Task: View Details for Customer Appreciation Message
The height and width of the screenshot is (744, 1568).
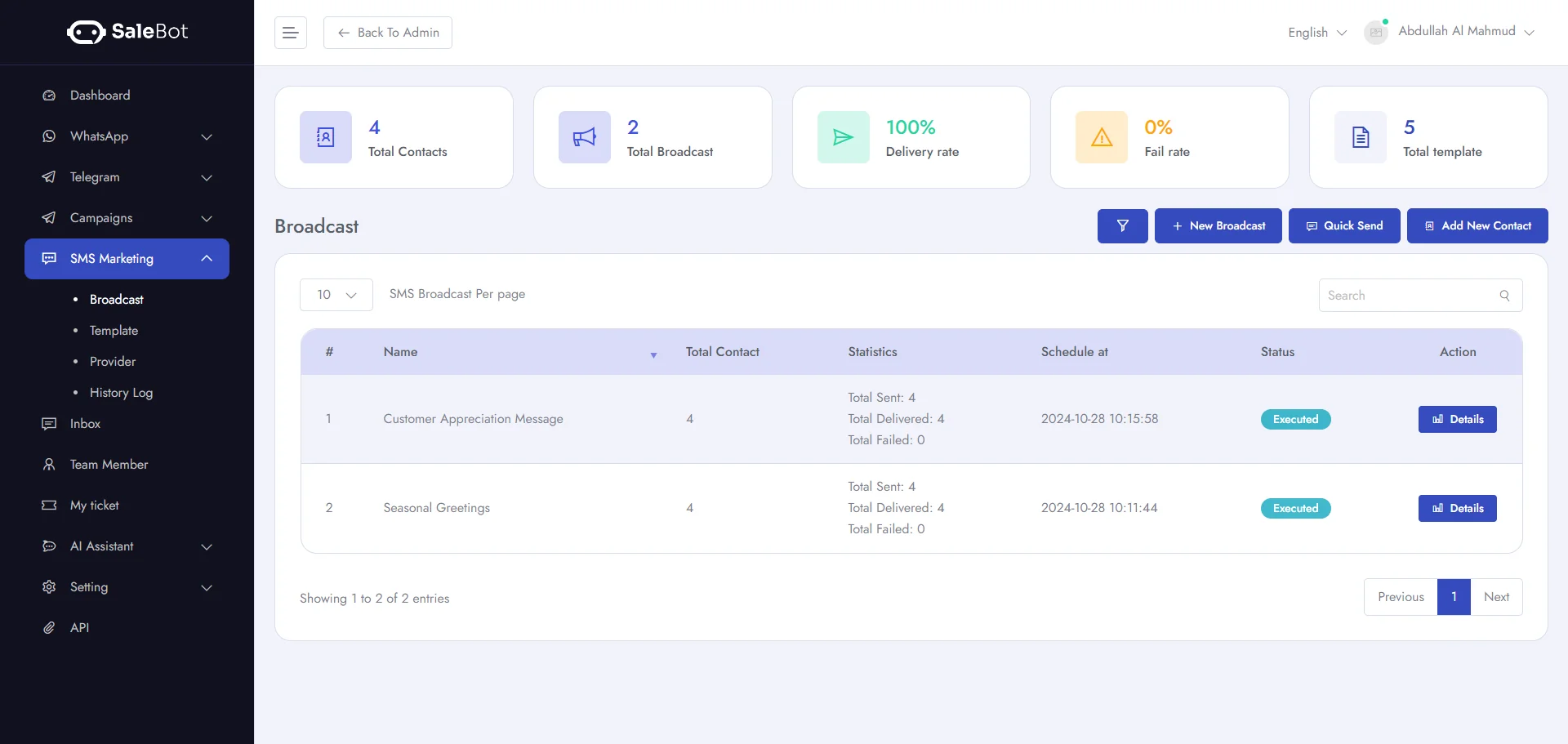Action: [x=1457, y=419]
